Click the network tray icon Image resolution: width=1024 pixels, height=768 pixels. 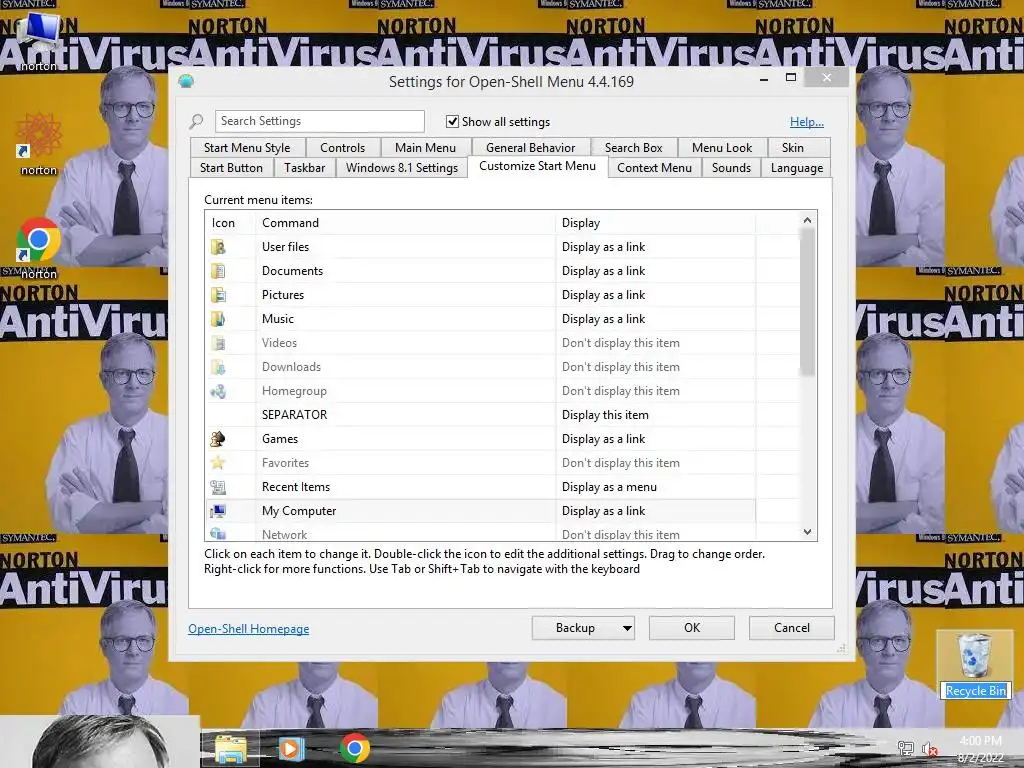click(x=905, y=748)
